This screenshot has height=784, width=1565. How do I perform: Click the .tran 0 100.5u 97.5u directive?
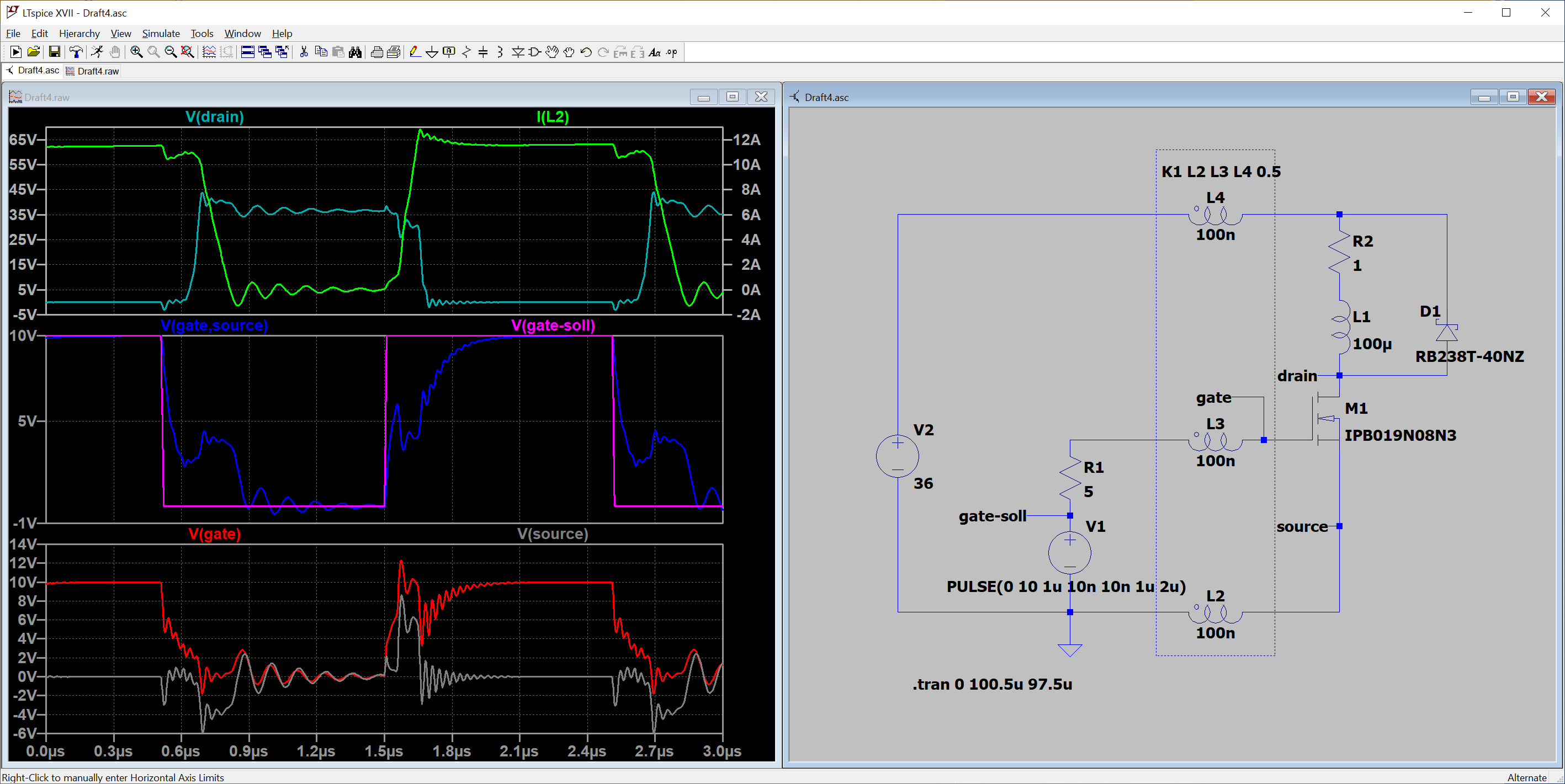(x=991, y=684)
